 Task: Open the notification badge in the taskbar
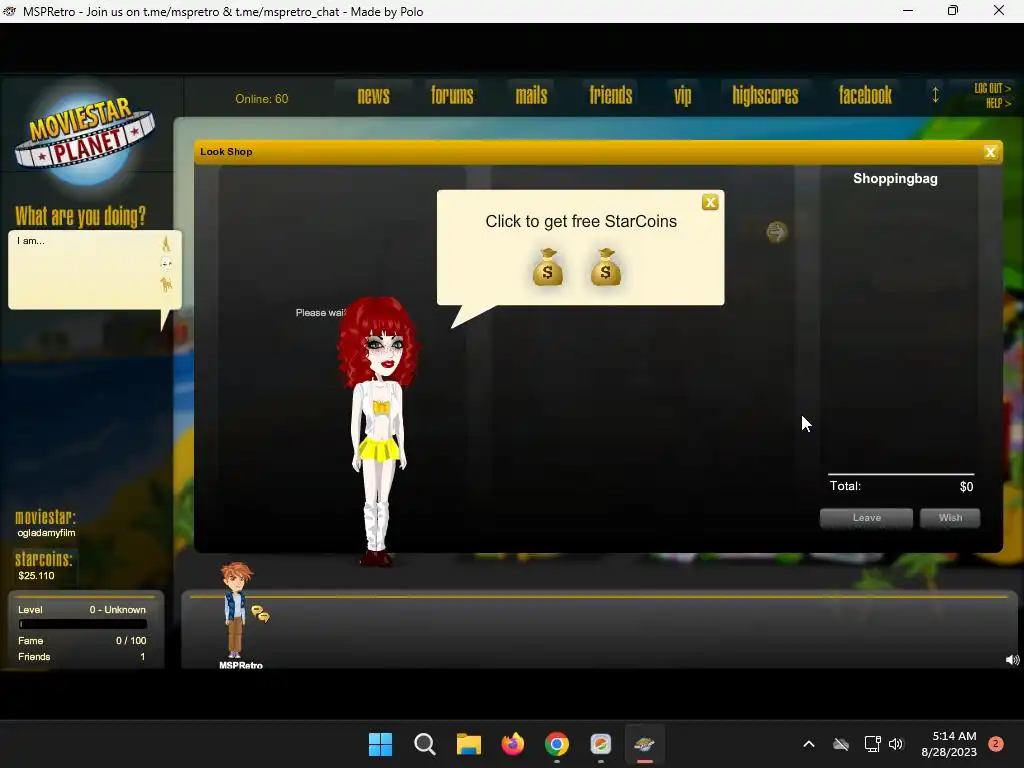[x=996, y=744]
